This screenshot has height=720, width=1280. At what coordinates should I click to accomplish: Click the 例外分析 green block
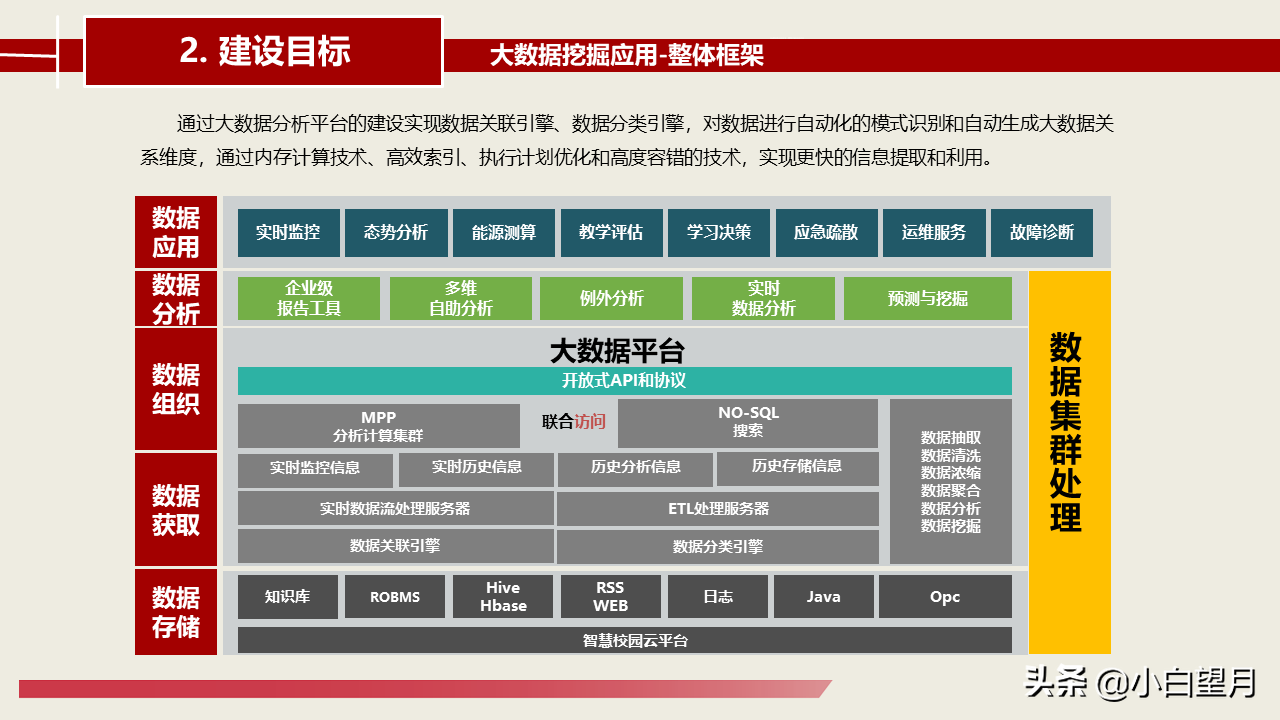(x=612, y=298)
